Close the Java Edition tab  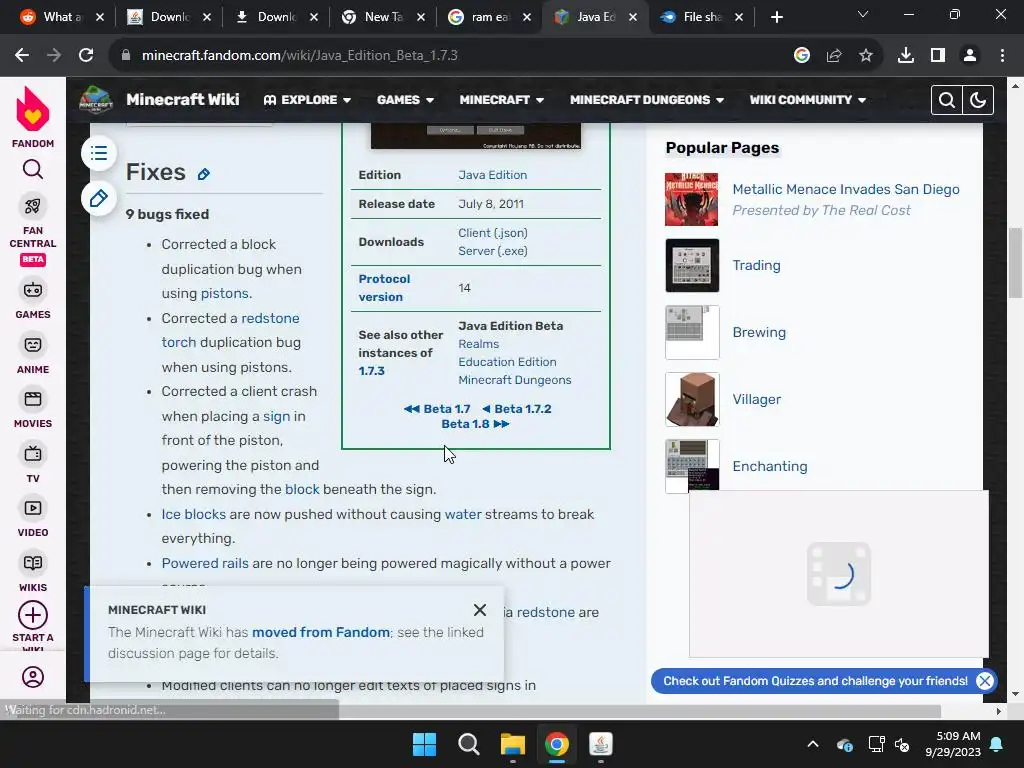tap(633, 18)
